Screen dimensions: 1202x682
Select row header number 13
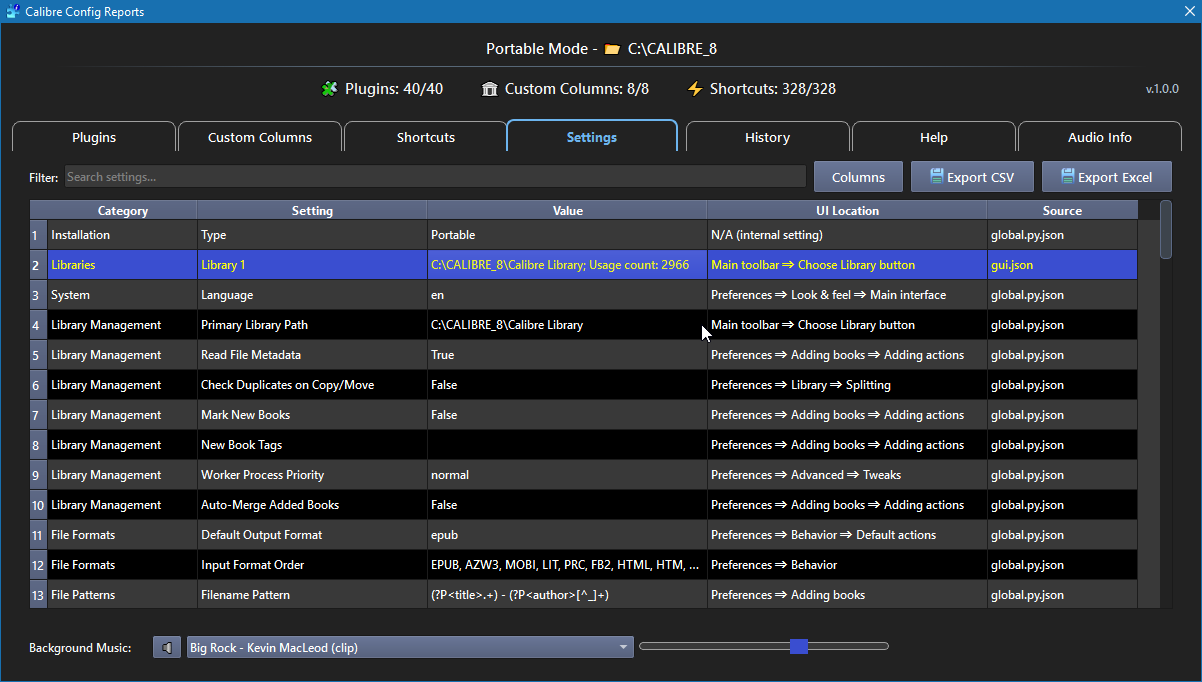click(38, 595)
